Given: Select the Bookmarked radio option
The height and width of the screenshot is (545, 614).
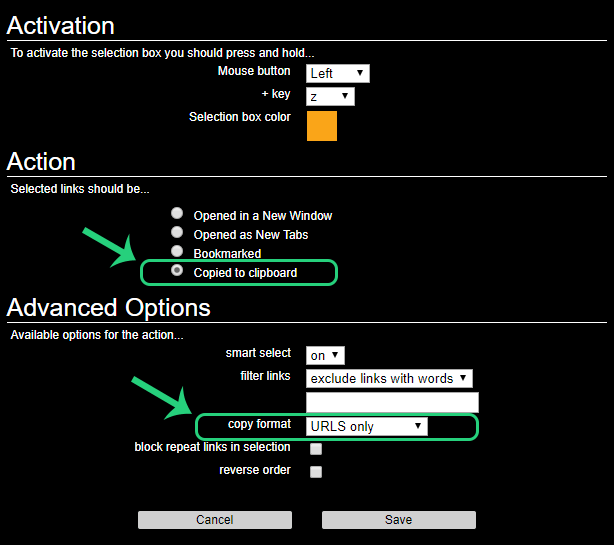Looking at the screenshot, I should point(177,252).
